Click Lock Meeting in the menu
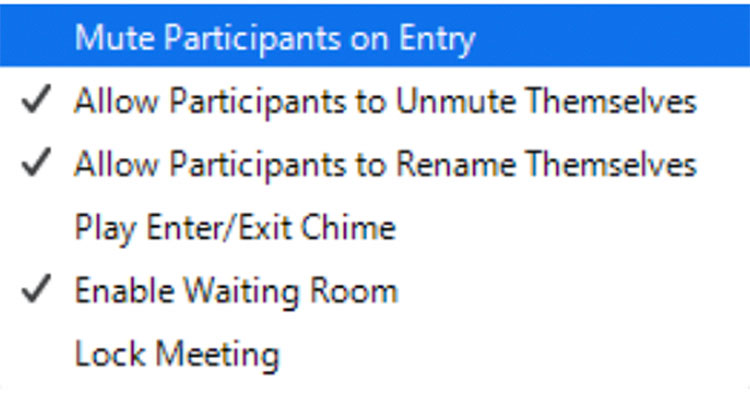Image resolution: width=750 pixels, height=404 pixels. (177, 354)
